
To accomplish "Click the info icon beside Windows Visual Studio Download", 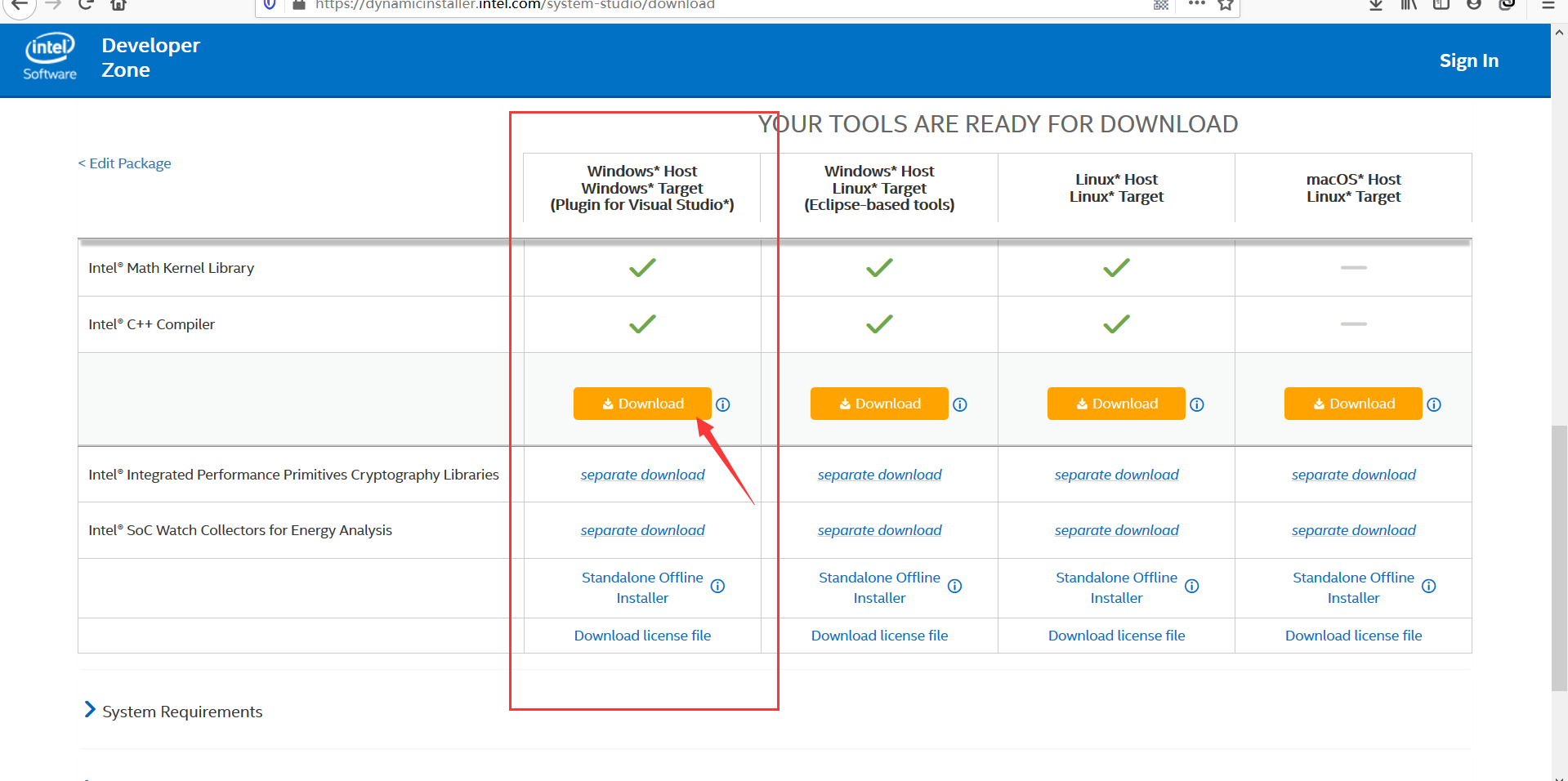I will tap(723, 404).
